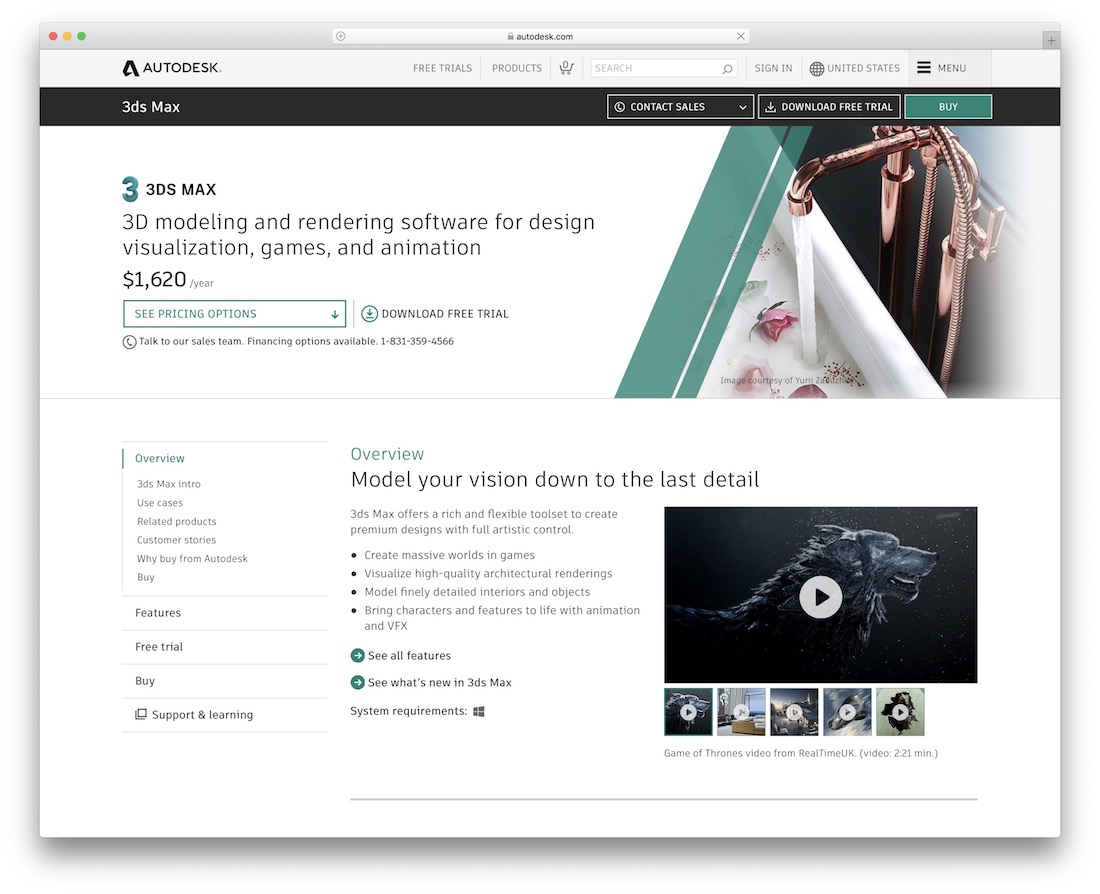This screenshot has width=1100, height=894.
Task: Expand See Pricing Options dropdown
Action: [234, 314]
